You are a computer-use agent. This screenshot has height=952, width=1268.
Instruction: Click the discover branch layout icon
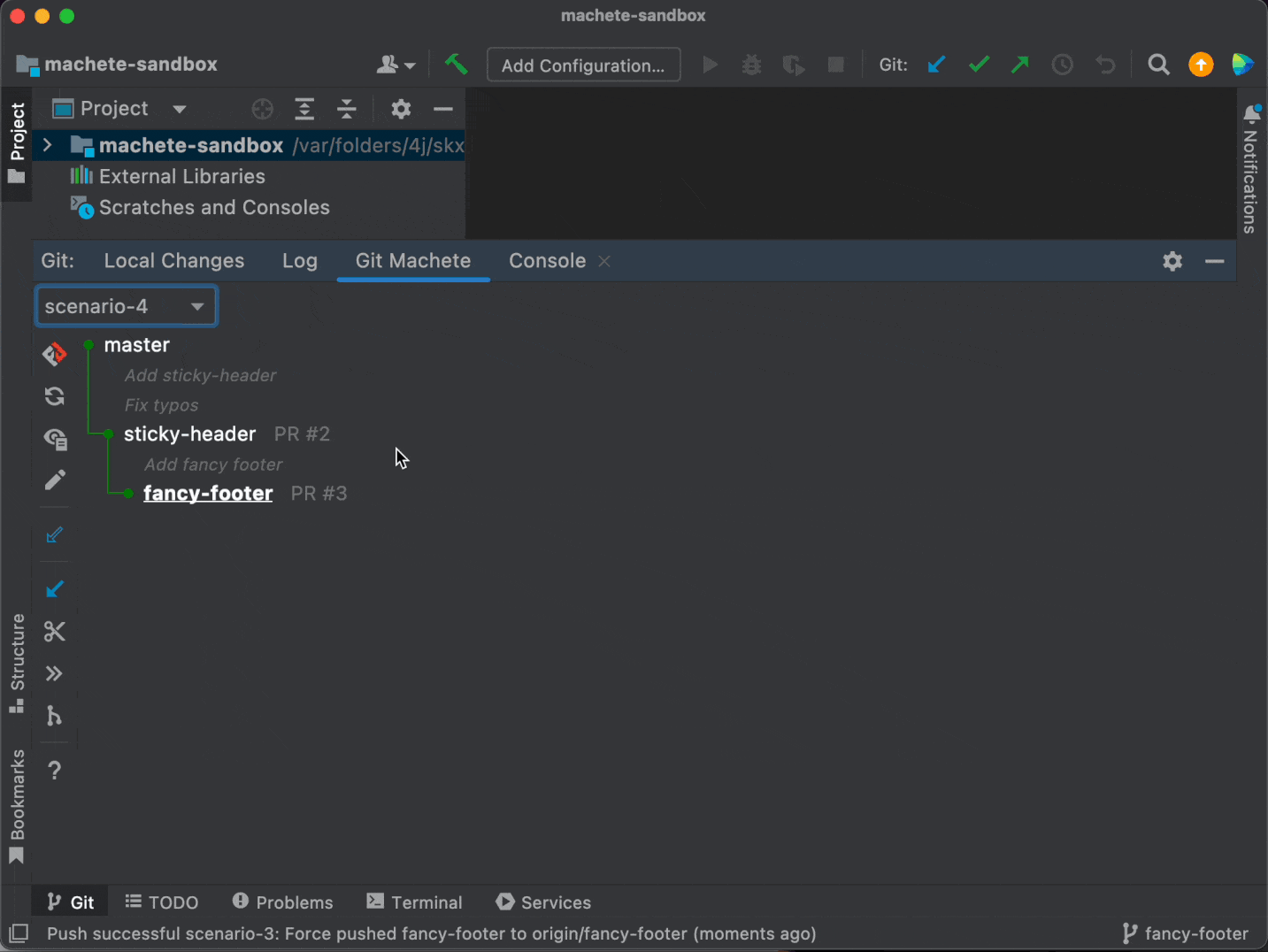click(54, 715)
